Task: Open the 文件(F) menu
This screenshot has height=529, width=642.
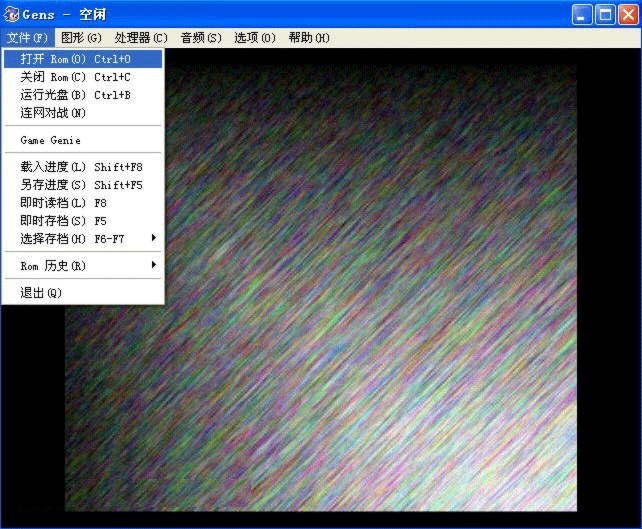Action: (x=27, y=38)
